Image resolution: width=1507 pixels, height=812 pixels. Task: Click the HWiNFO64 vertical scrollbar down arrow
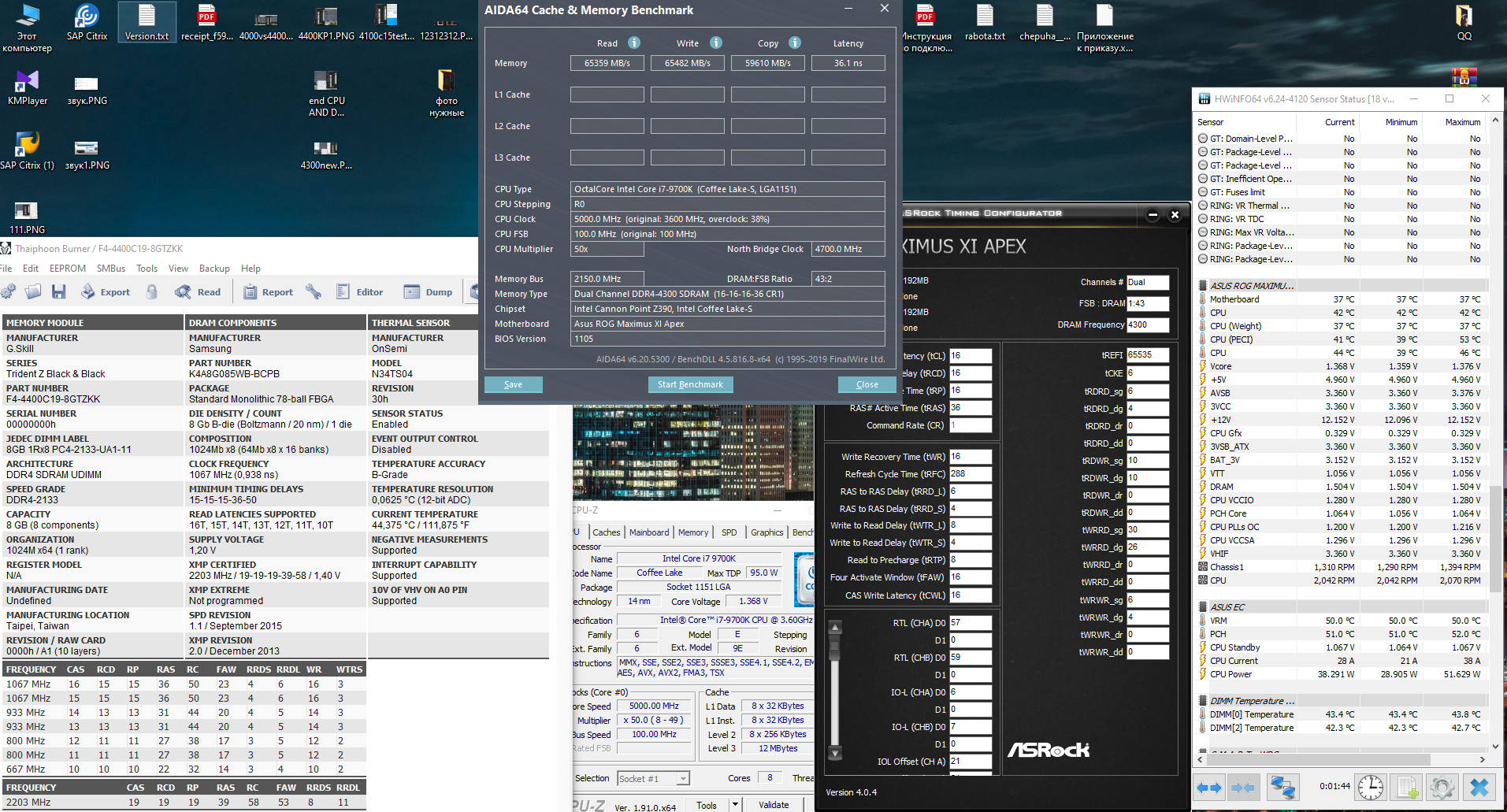tap(1495, 746)
